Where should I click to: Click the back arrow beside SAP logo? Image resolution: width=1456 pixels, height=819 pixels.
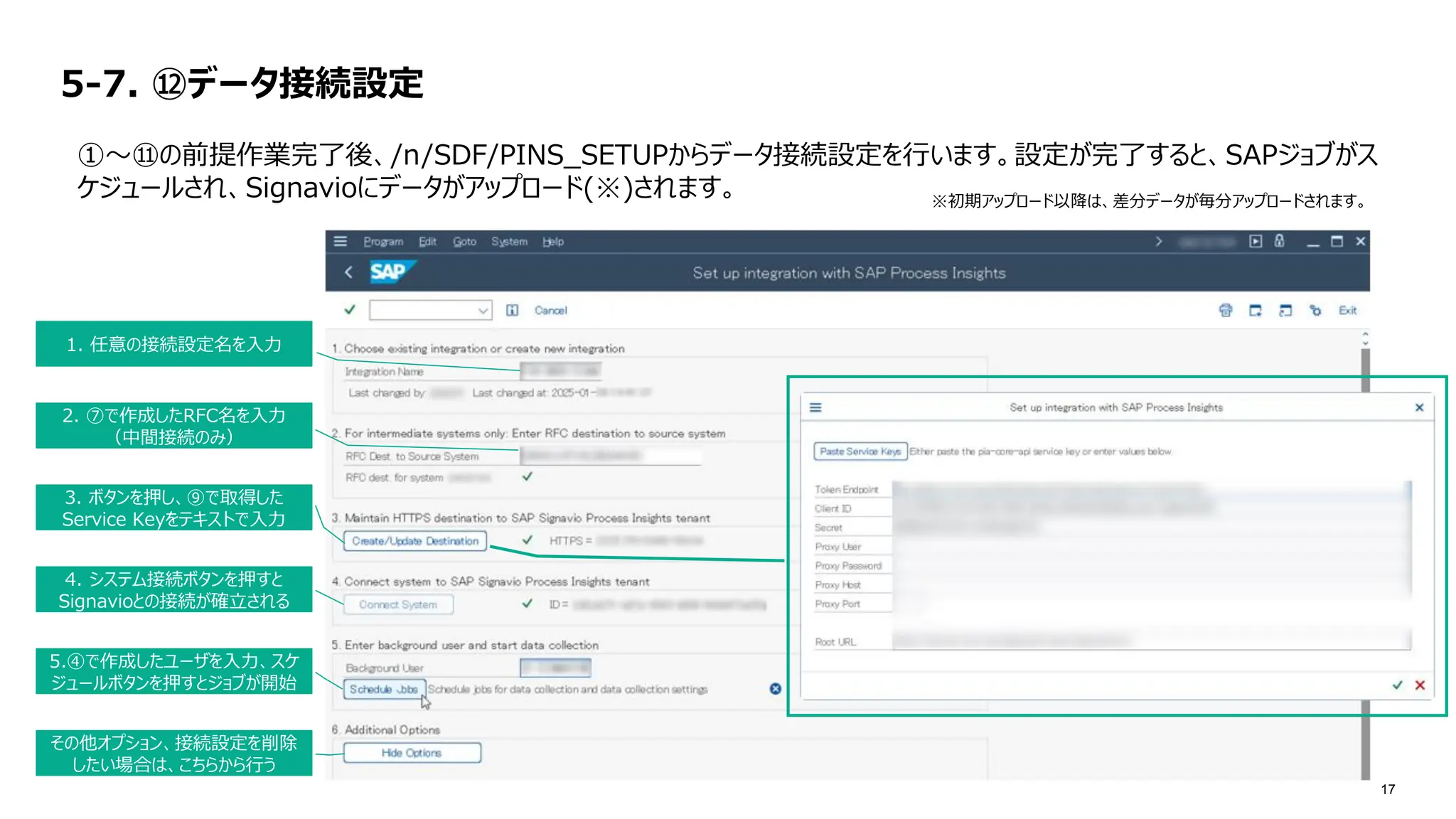pos(348,272)
